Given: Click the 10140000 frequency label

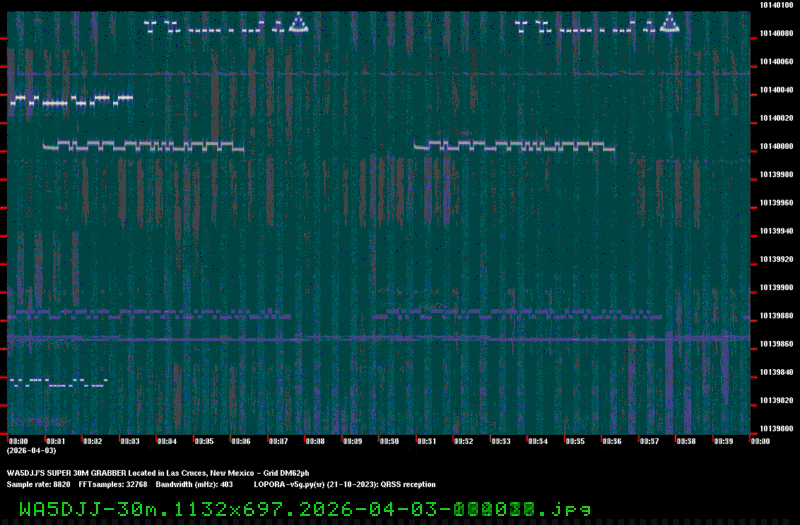Looking at the screenshot, I should [776, 146].
